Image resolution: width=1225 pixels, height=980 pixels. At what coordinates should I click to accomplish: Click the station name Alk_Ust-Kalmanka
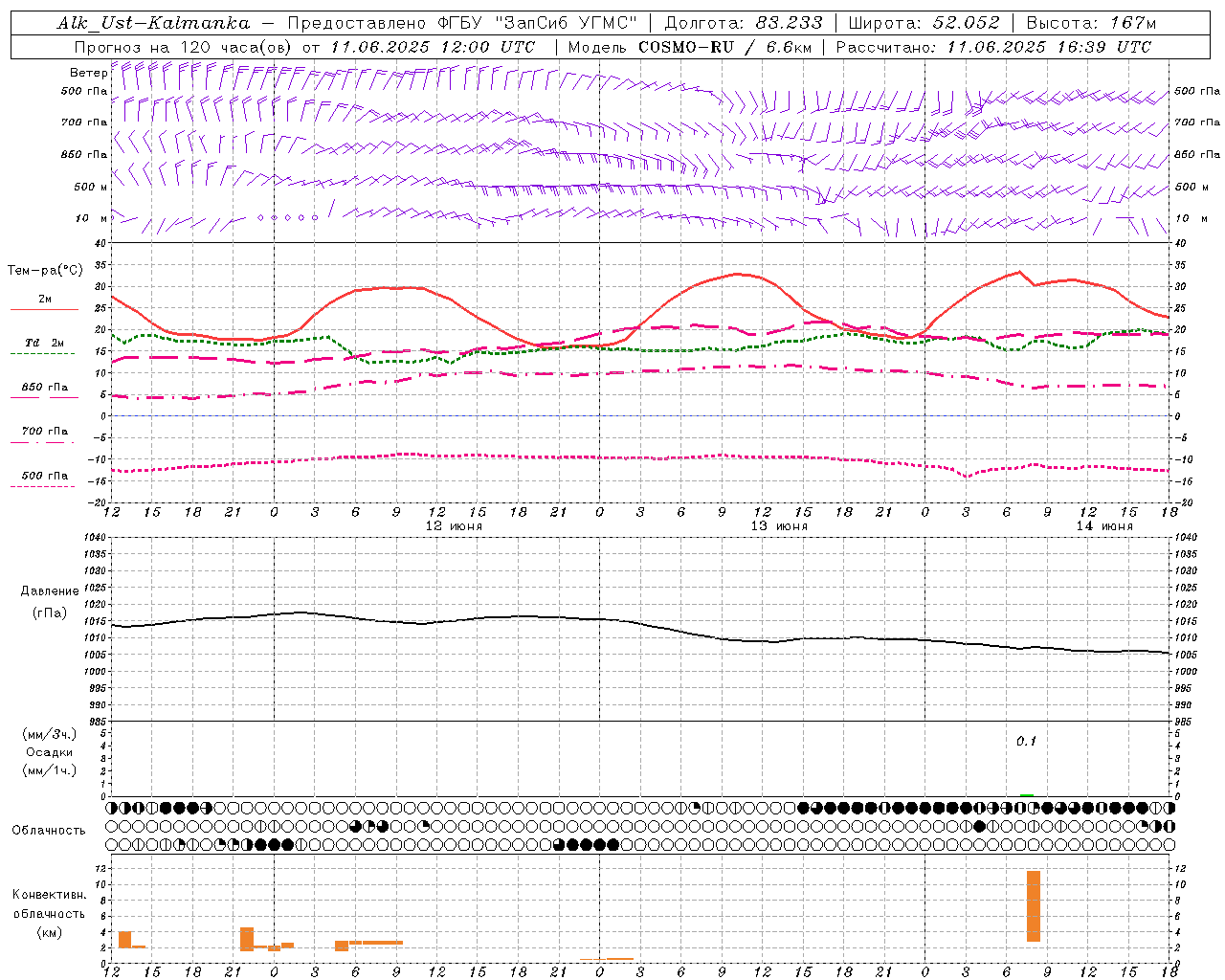tap(154, 23)
